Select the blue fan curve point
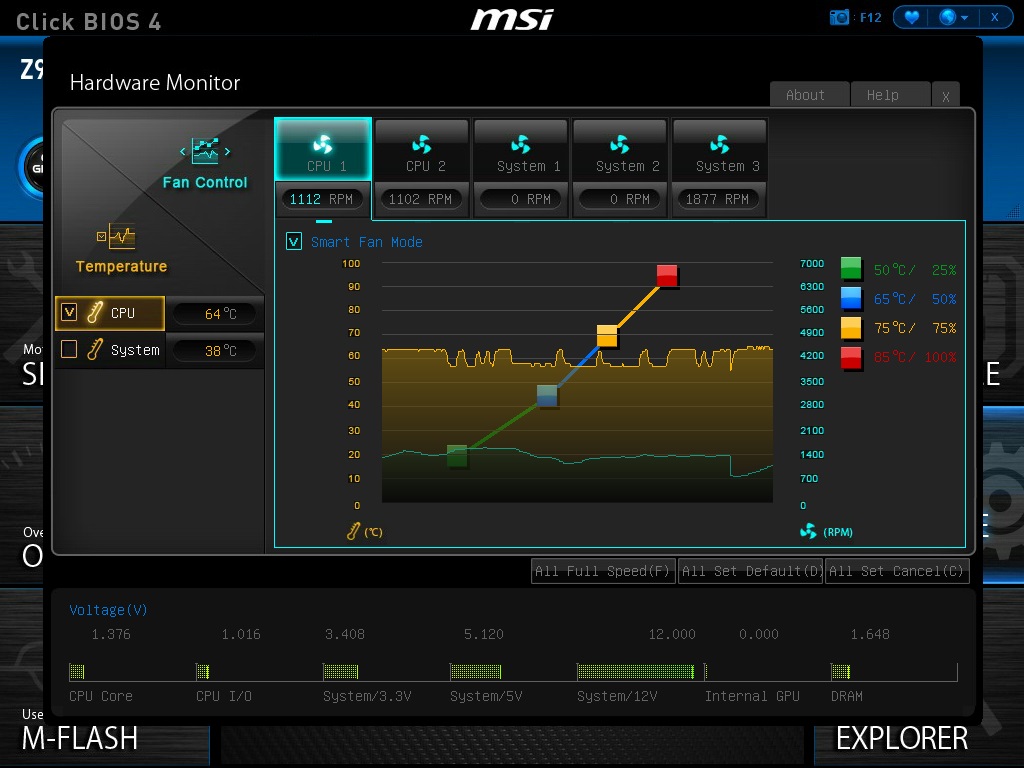1024x768 pixels. [547, 395]
